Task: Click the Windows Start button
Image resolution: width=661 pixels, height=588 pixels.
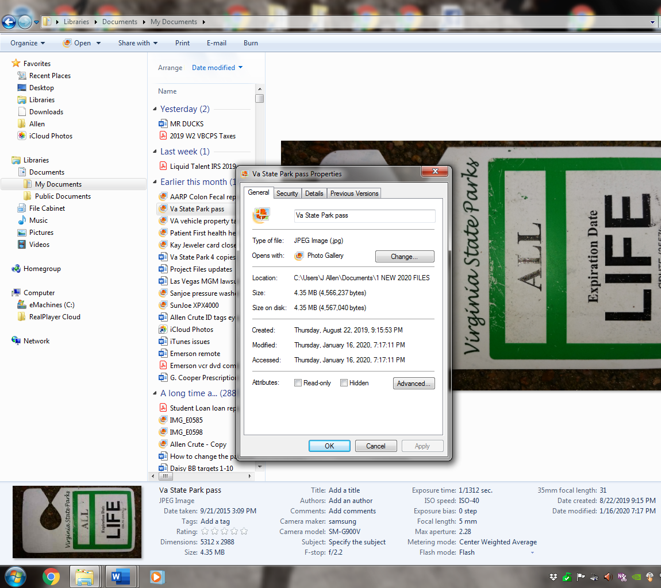Action: click(x=15, y=576)
